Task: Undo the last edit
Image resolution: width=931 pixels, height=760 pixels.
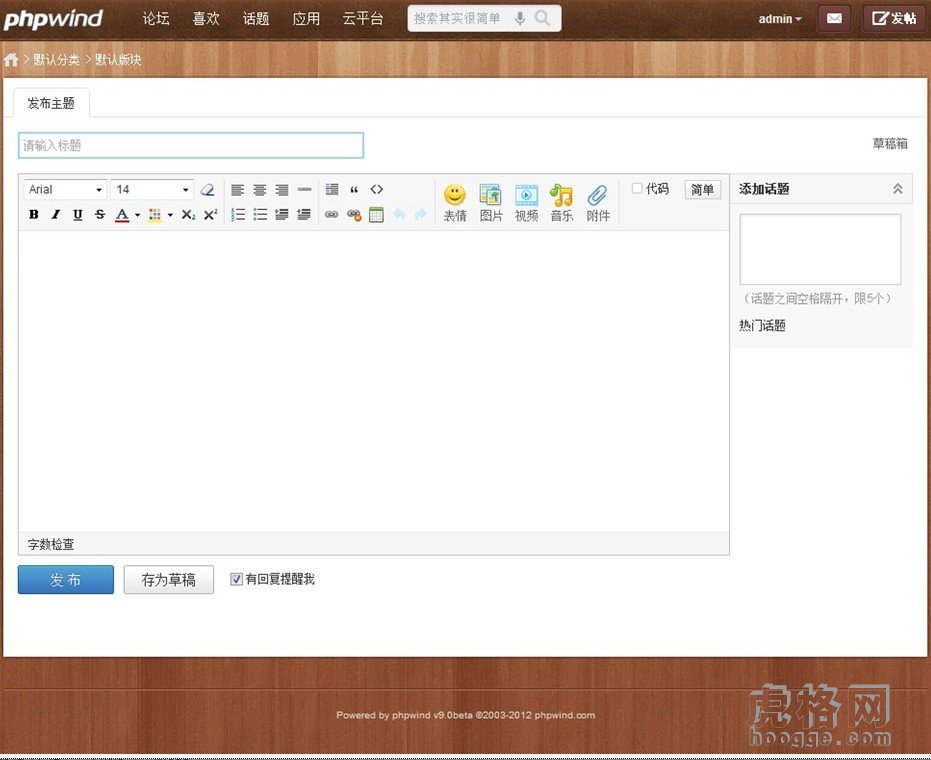Action: pos(399,214)
